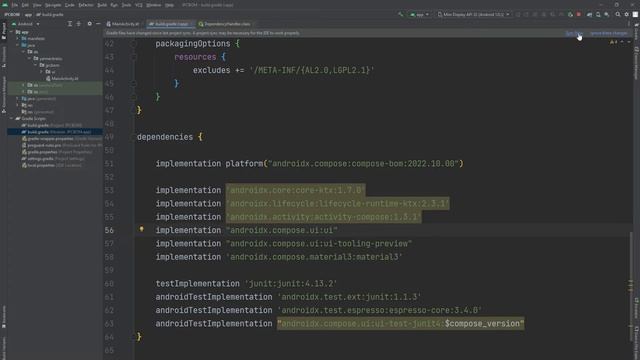Screen dimensions: 640x360
Task: Click espresso-core:3.4.0 dependency string
Action: pyautogui.click(x=380, y=310)
